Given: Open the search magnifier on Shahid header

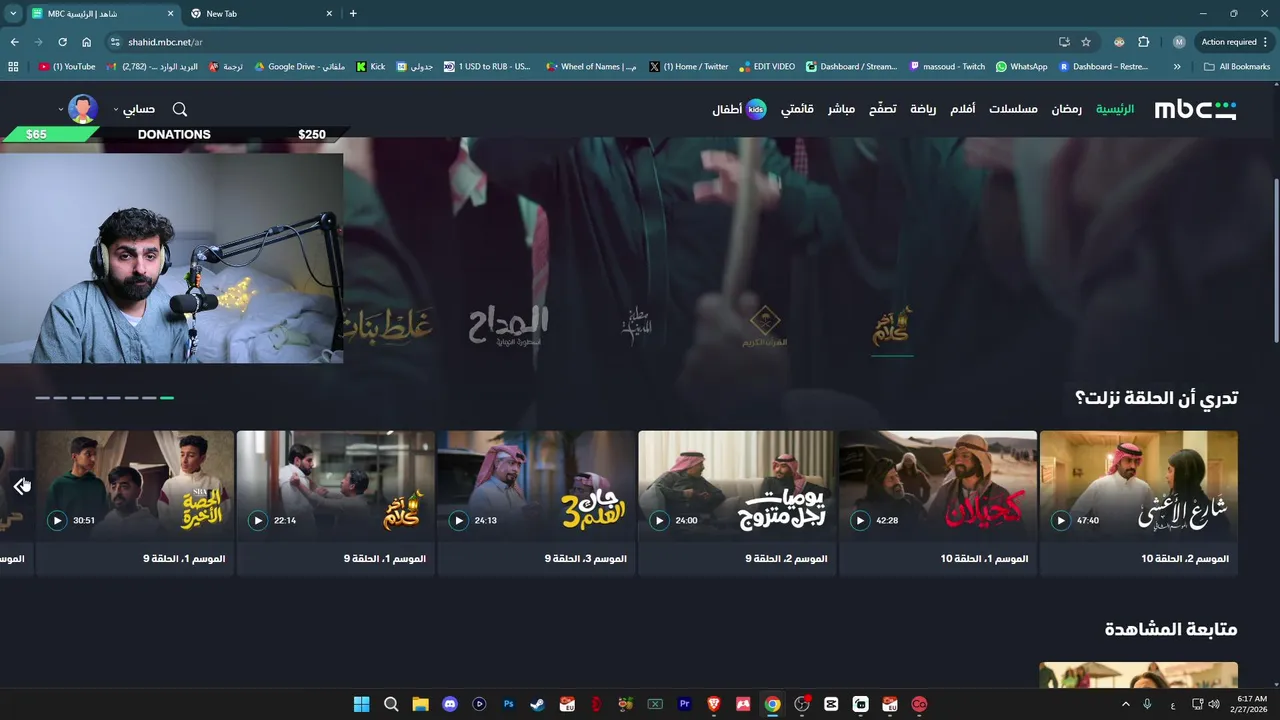Looking at the screenshot, I should [180, 109].
